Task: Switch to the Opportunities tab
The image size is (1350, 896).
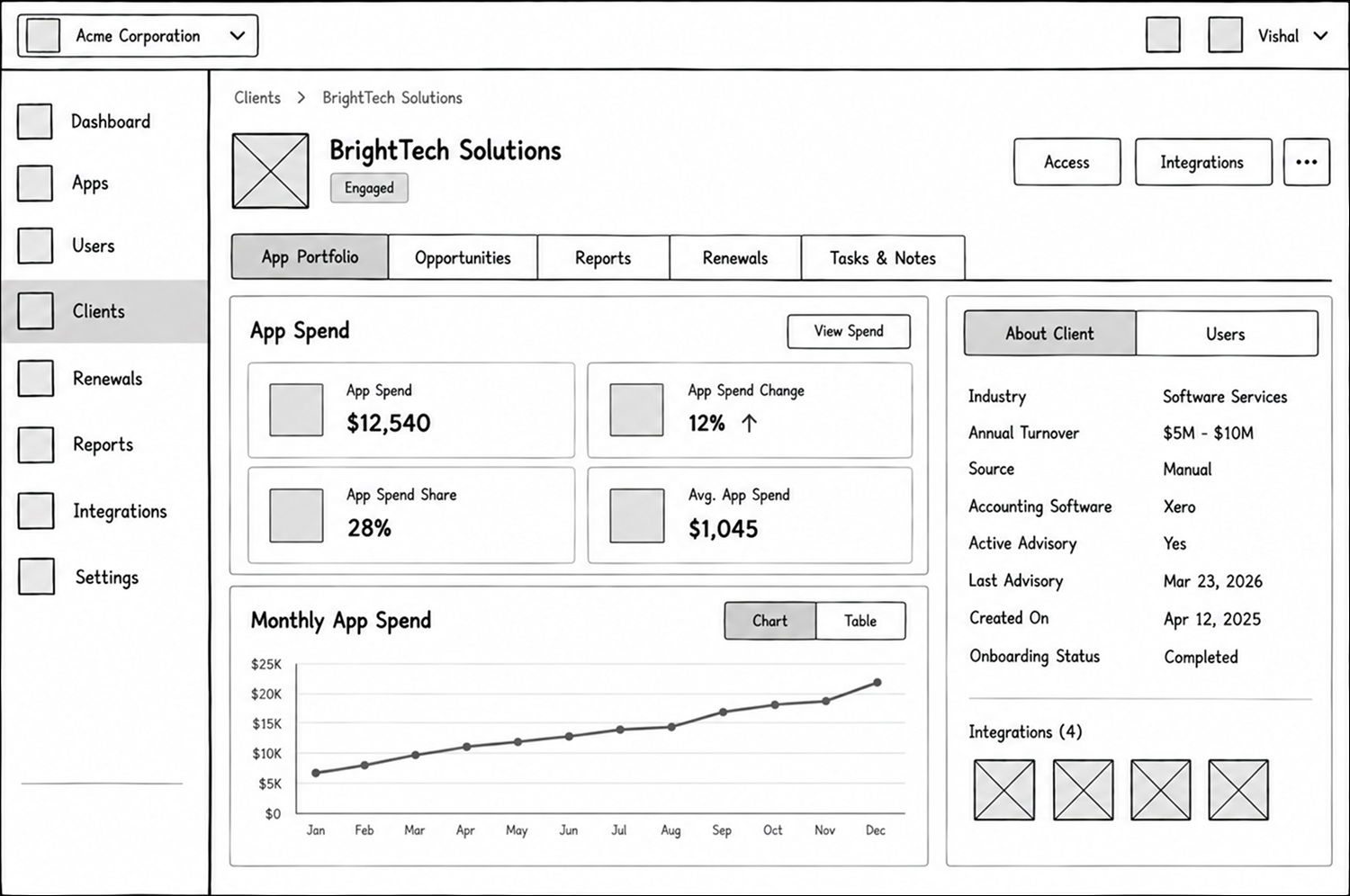Action: tap(463, 258)
